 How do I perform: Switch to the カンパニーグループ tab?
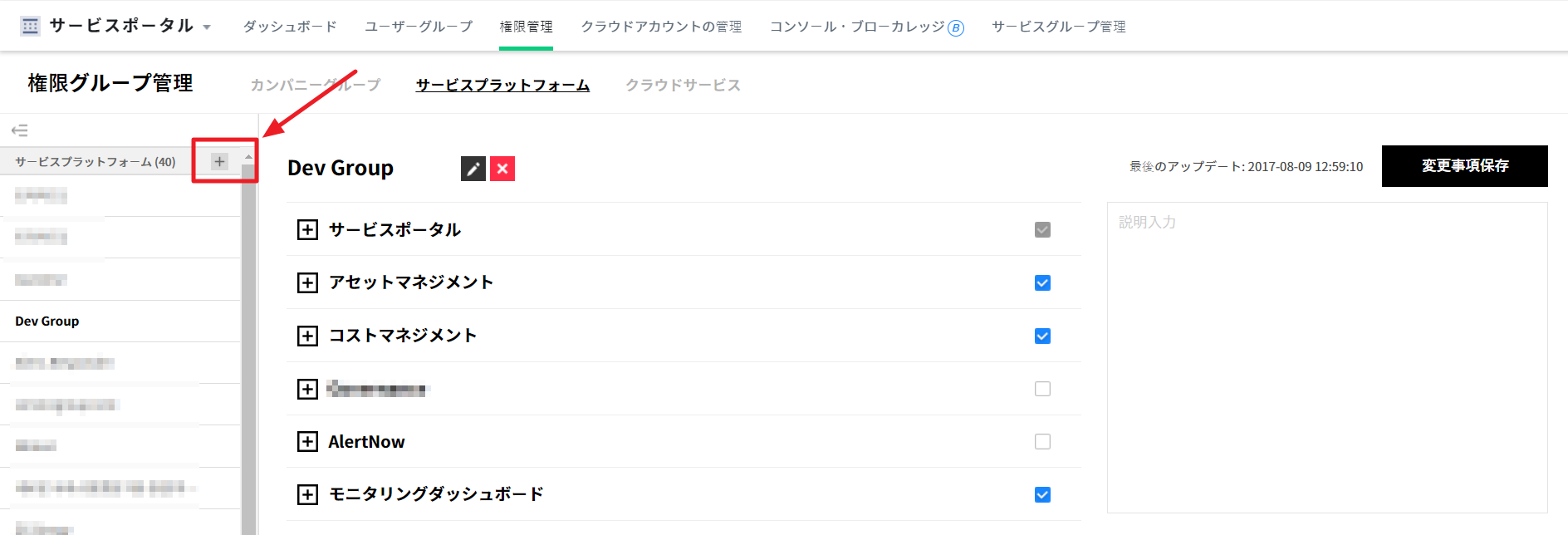click(x=315, y=85)
